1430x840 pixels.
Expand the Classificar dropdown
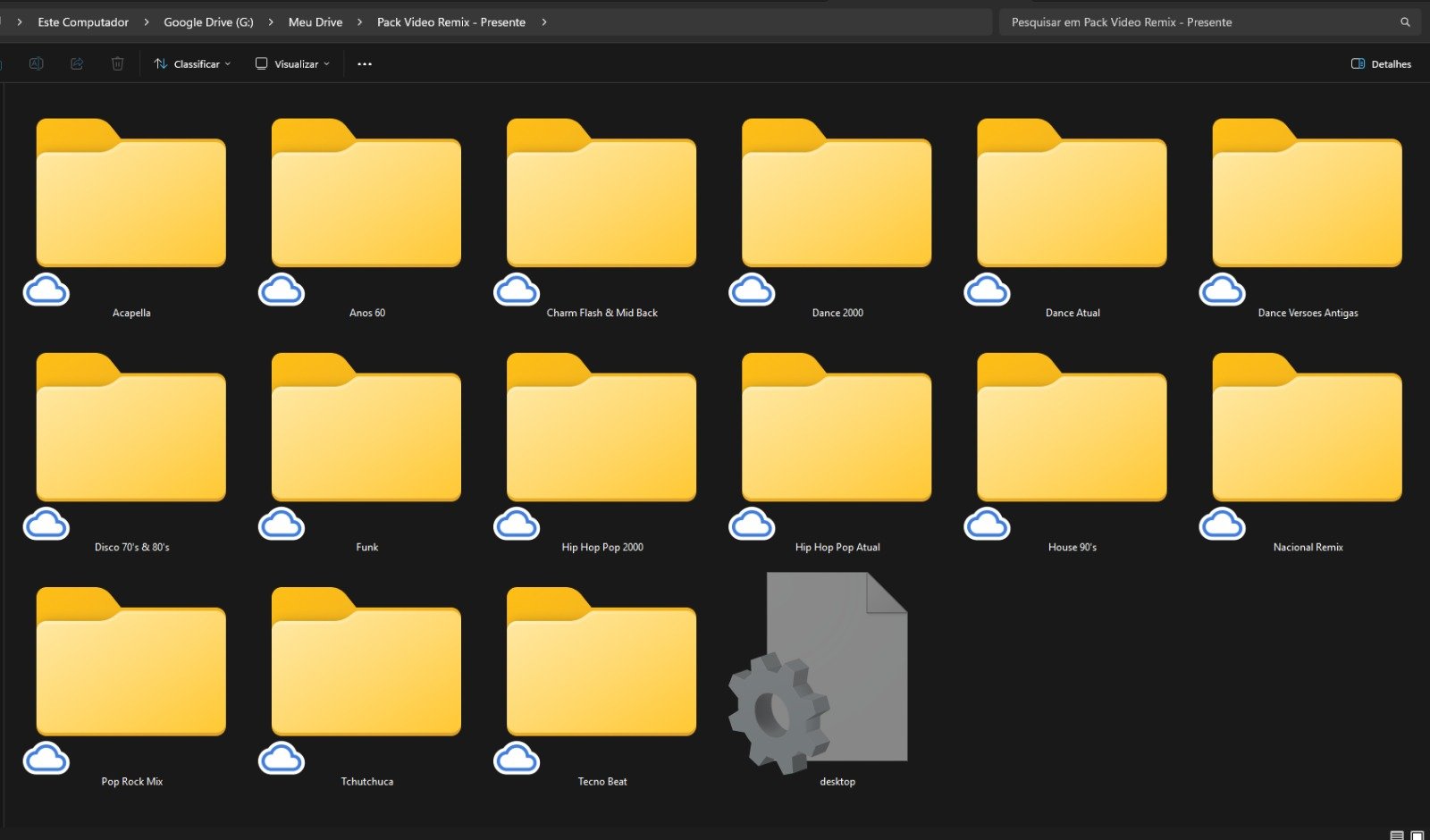point(191,63)
